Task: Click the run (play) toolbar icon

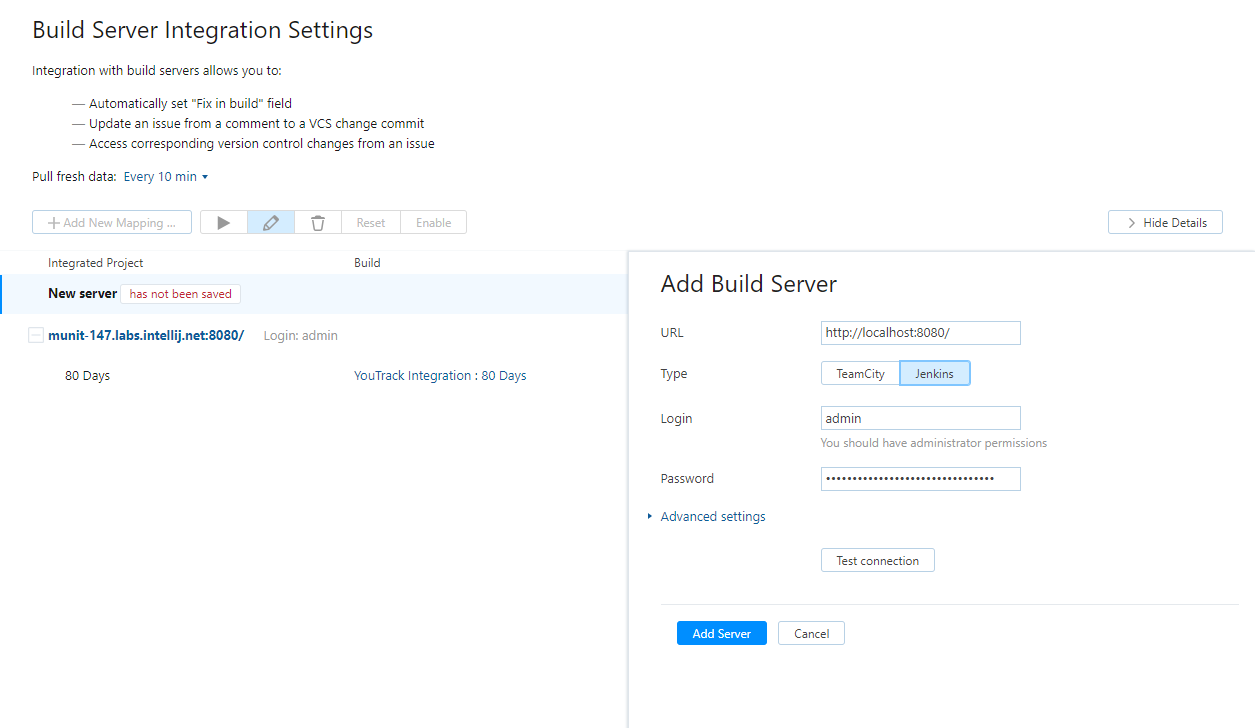Action: [x=224, y=223]
